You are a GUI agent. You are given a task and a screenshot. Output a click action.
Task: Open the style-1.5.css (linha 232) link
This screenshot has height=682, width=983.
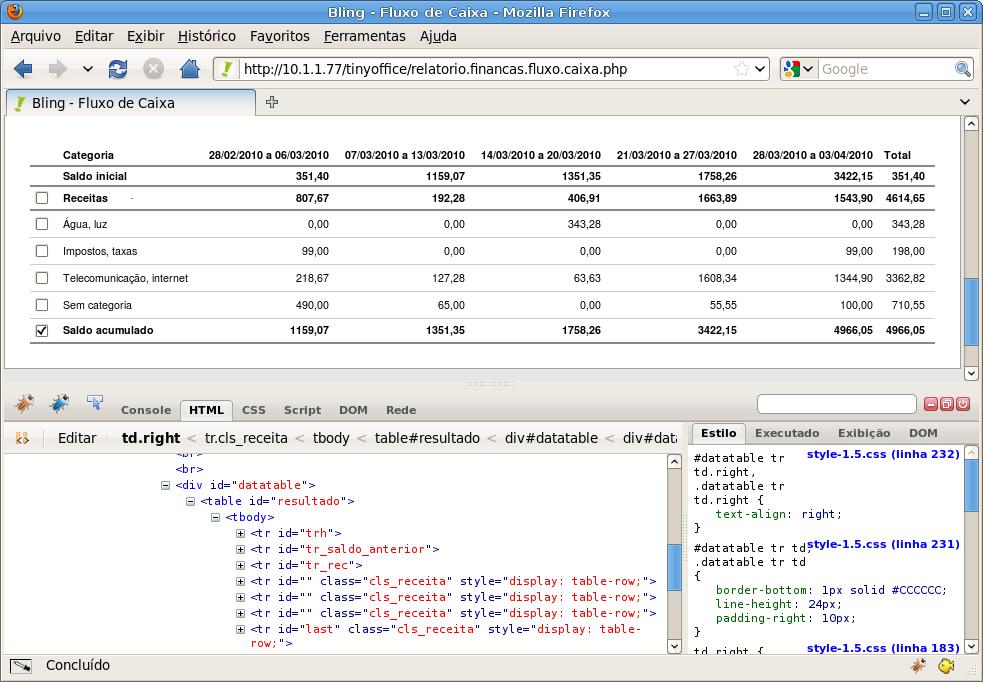[882, 454]
